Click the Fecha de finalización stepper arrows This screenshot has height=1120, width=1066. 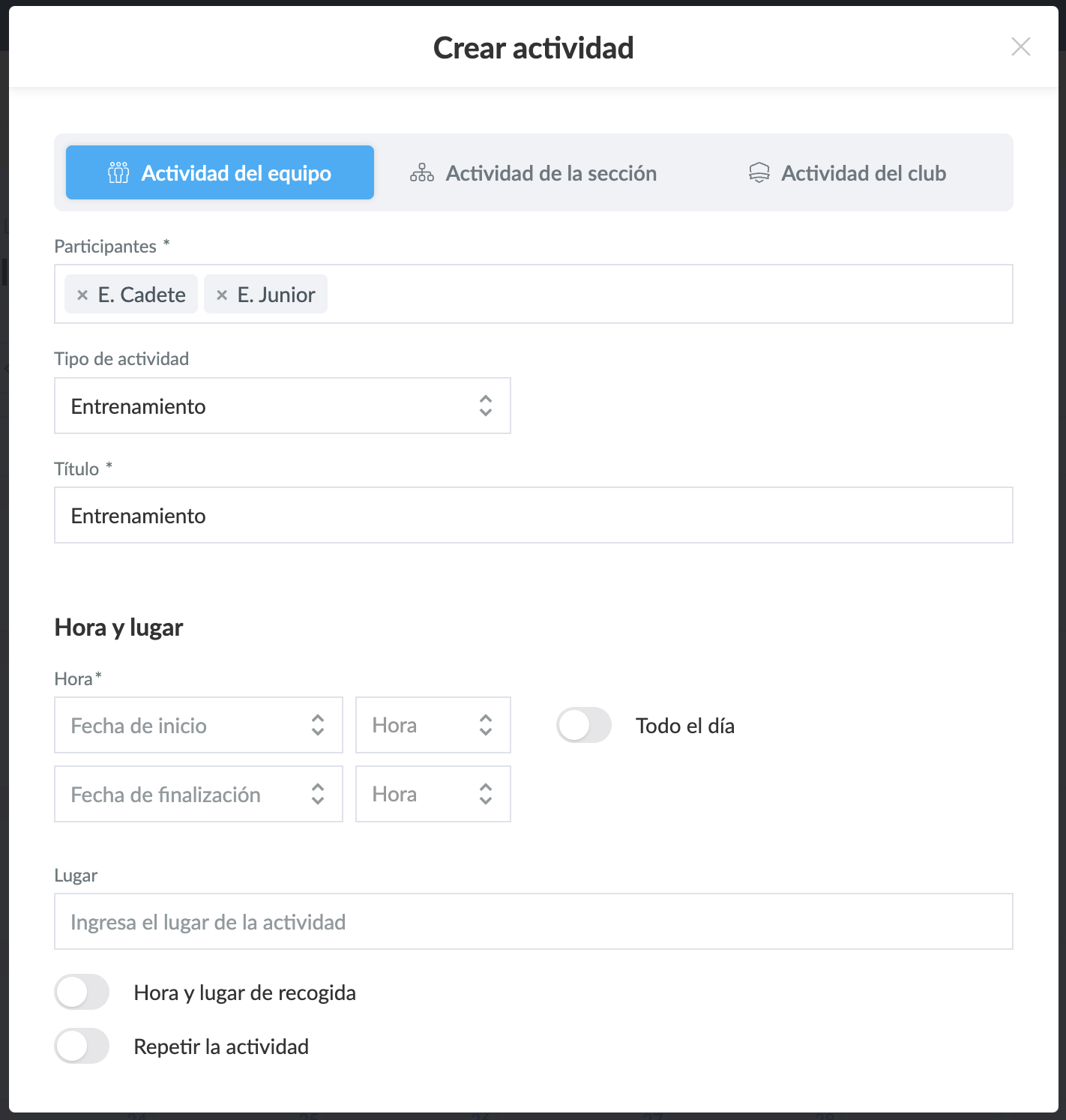[x=318, y=794]
